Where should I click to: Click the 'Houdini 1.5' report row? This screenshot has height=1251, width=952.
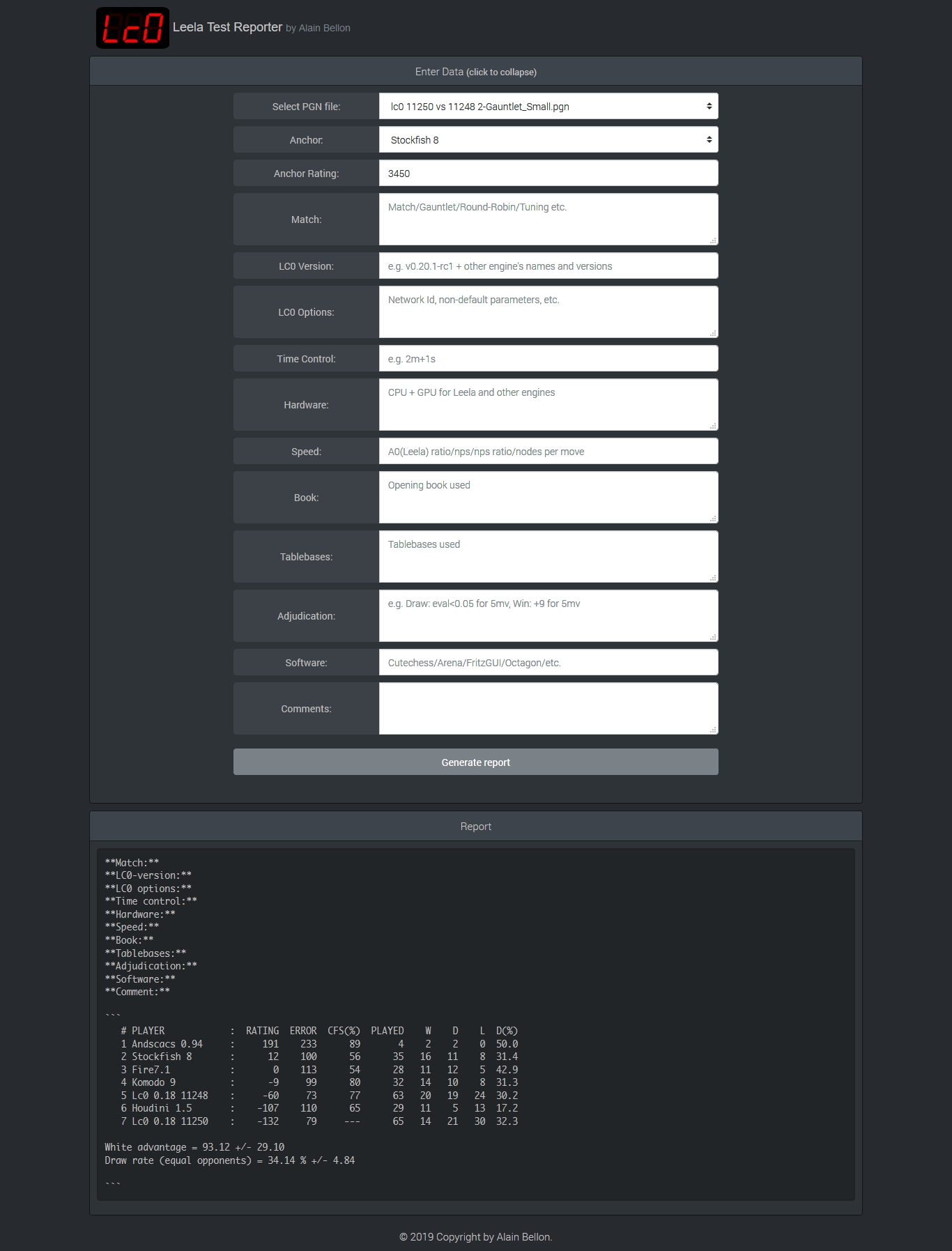click(319, 1108)
